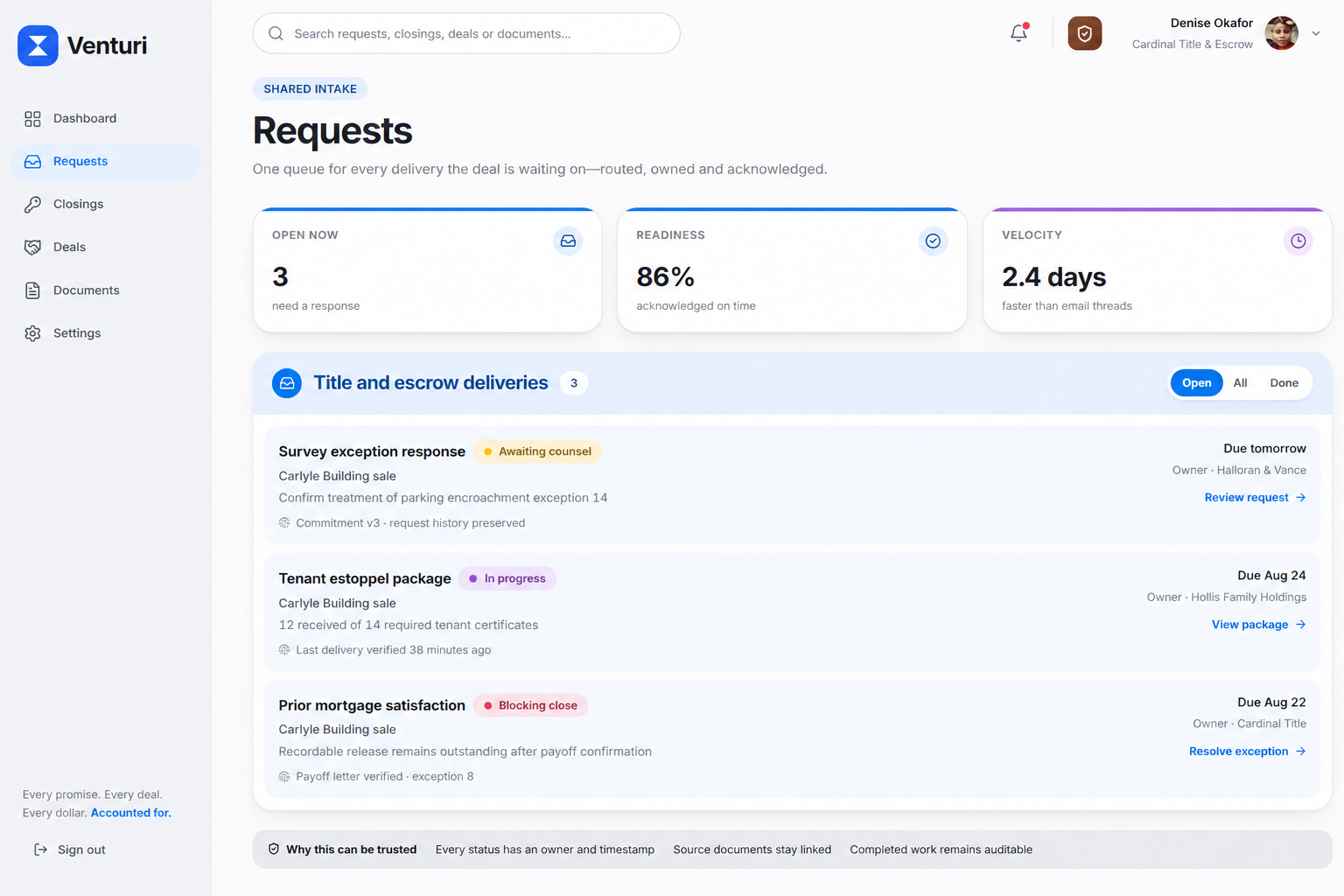Click the icon next to Commitment v3
The width and height of the screenshot is (1344, 896).
pos(284,523)
